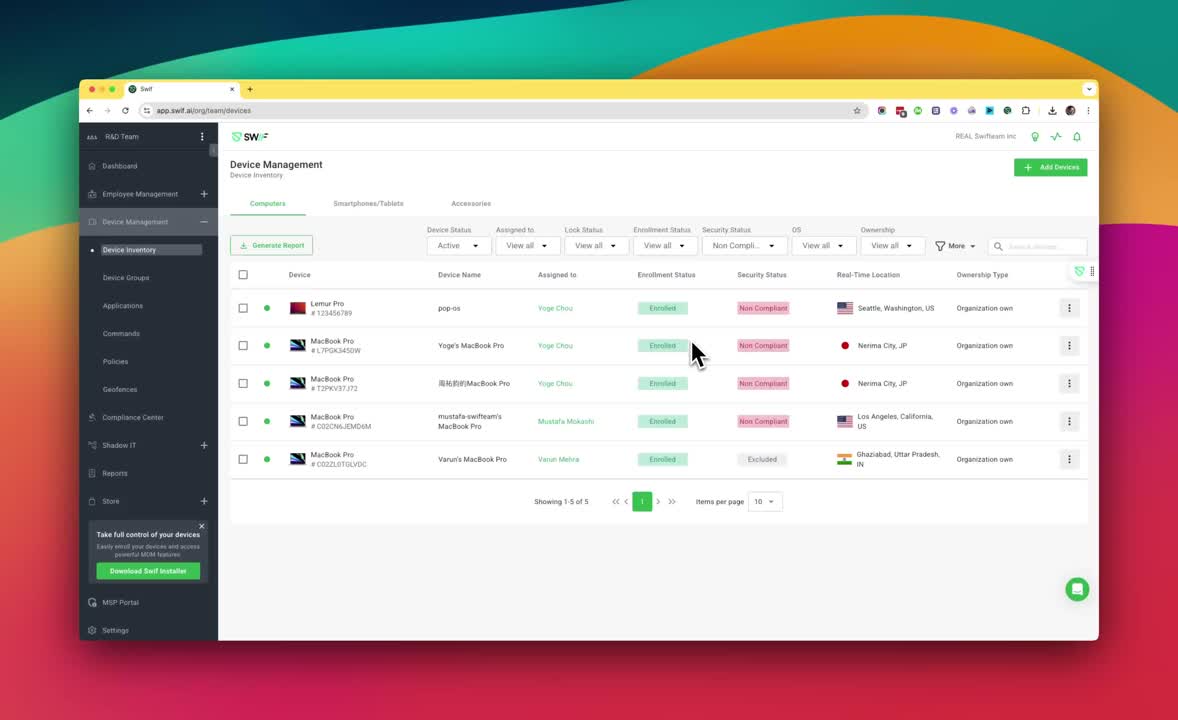Open browser downloads icon

(x=1052, y=110)
